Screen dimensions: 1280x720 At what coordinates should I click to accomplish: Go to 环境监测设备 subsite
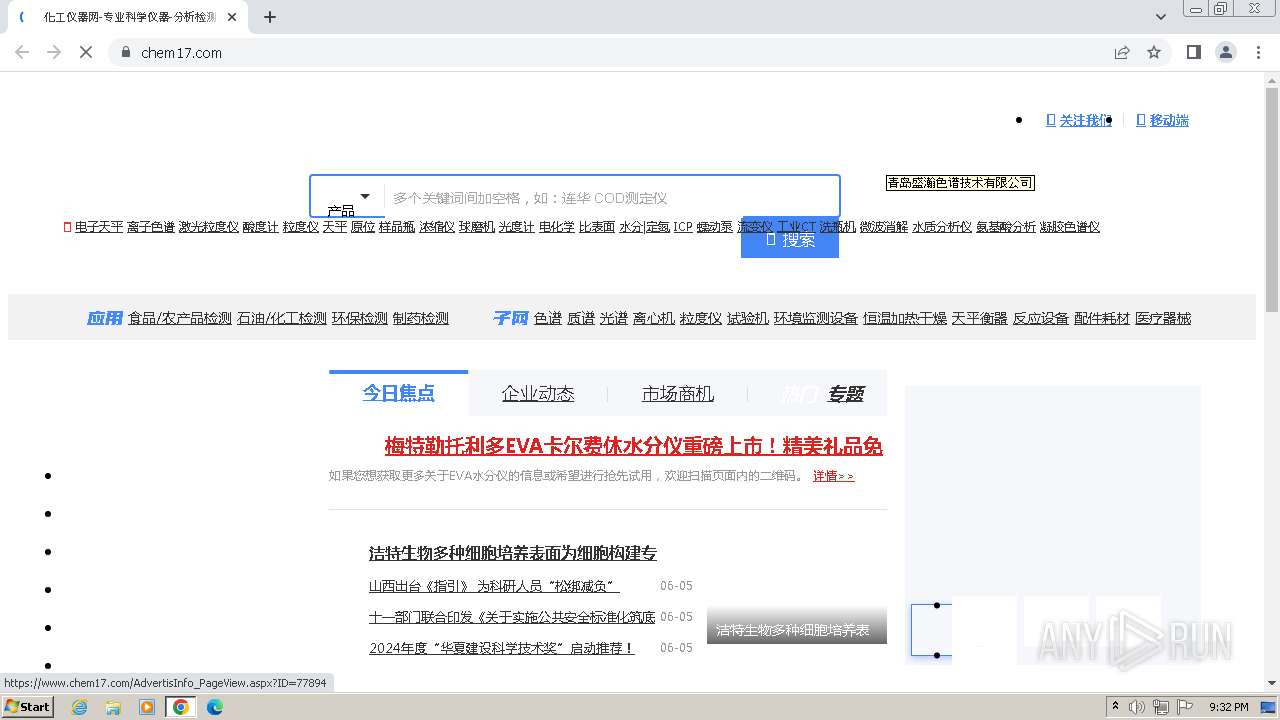coord(816,318)
